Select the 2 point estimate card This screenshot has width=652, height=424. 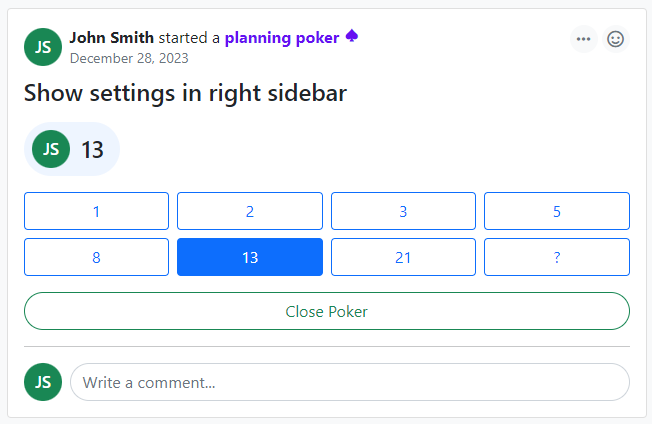(x=250, y=211)
